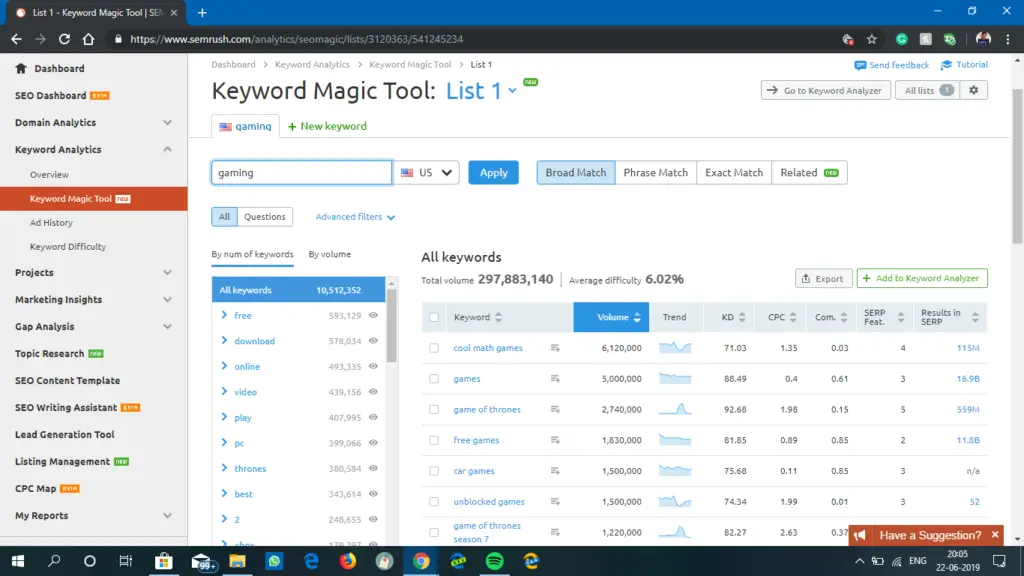Expand the Marketing Insights sidebar section
The height and width of the screenshot is (576, 1024).
click(x=167, y=300)
